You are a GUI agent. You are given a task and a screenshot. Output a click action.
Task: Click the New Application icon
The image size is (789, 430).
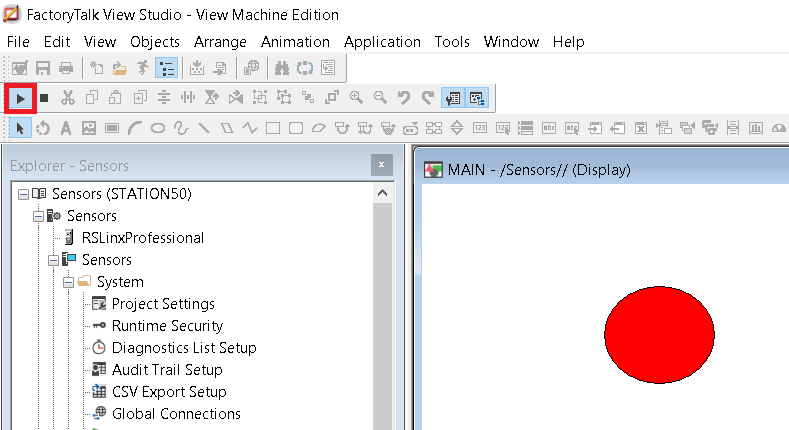(x=96, y=68)
